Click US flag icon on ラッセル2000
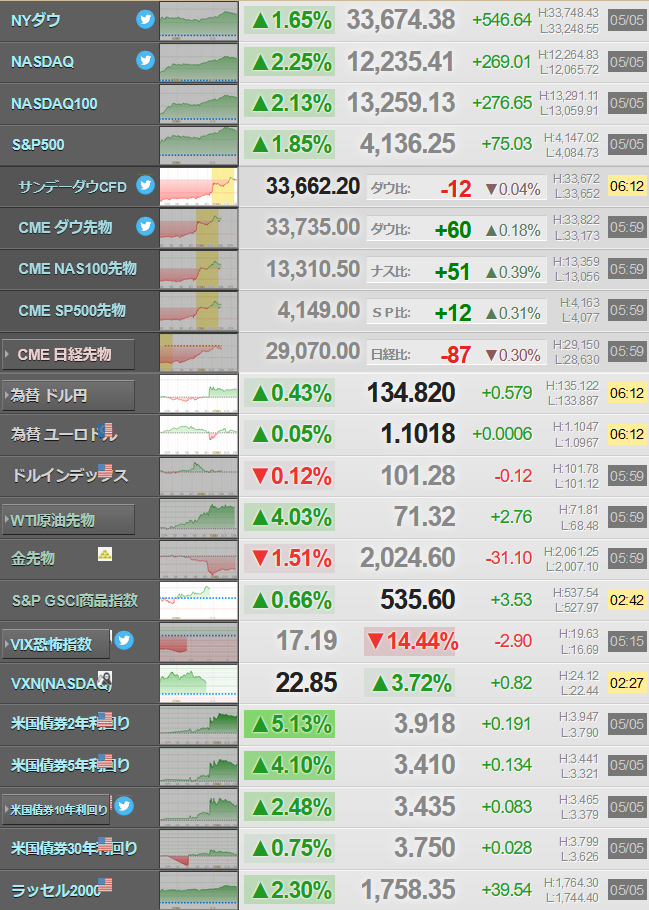The image size is (649, 910). [105, 884]
